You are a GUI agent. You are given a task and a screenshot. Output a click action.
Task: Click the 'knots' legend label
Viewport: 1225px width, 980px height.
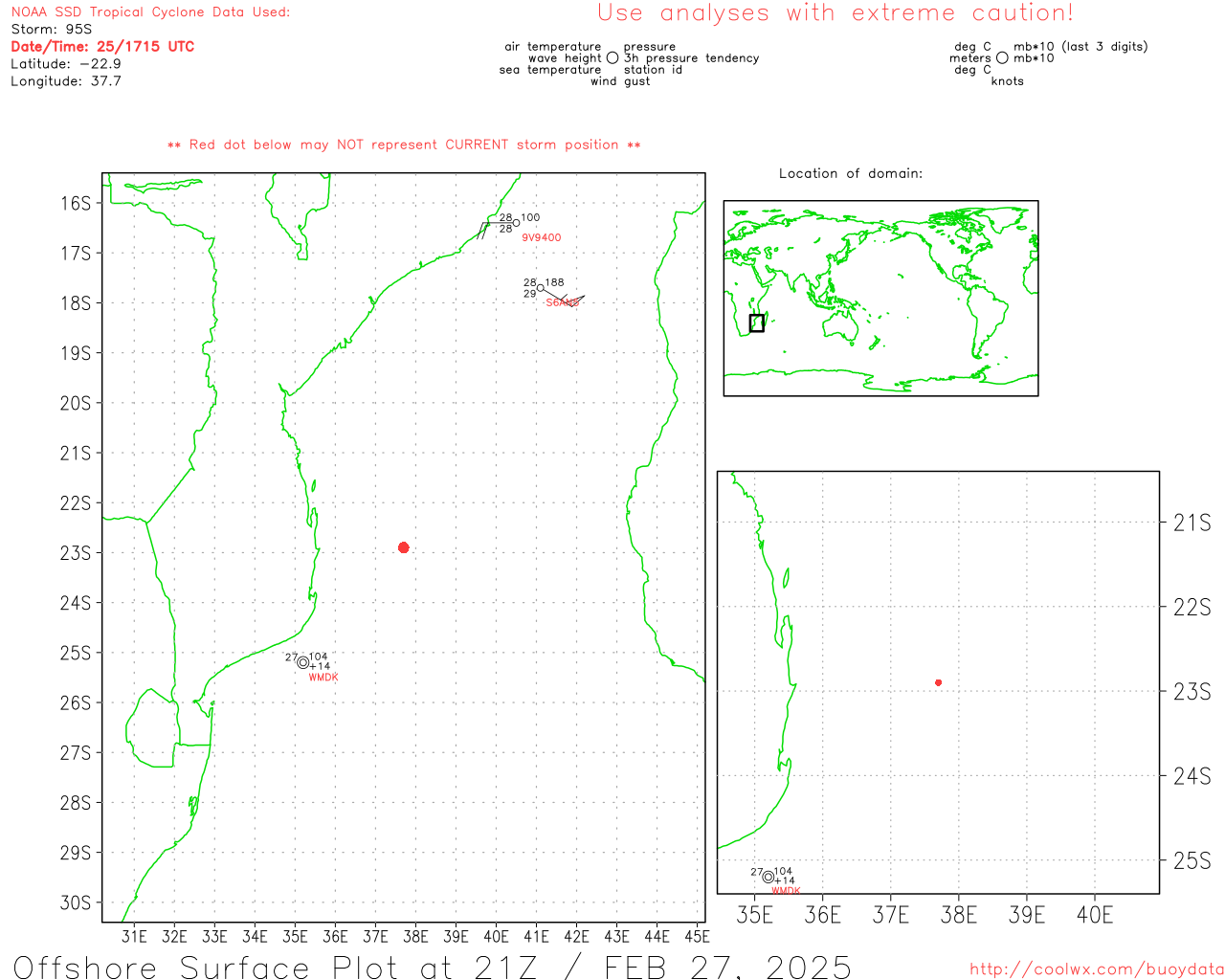(1008, 81)
